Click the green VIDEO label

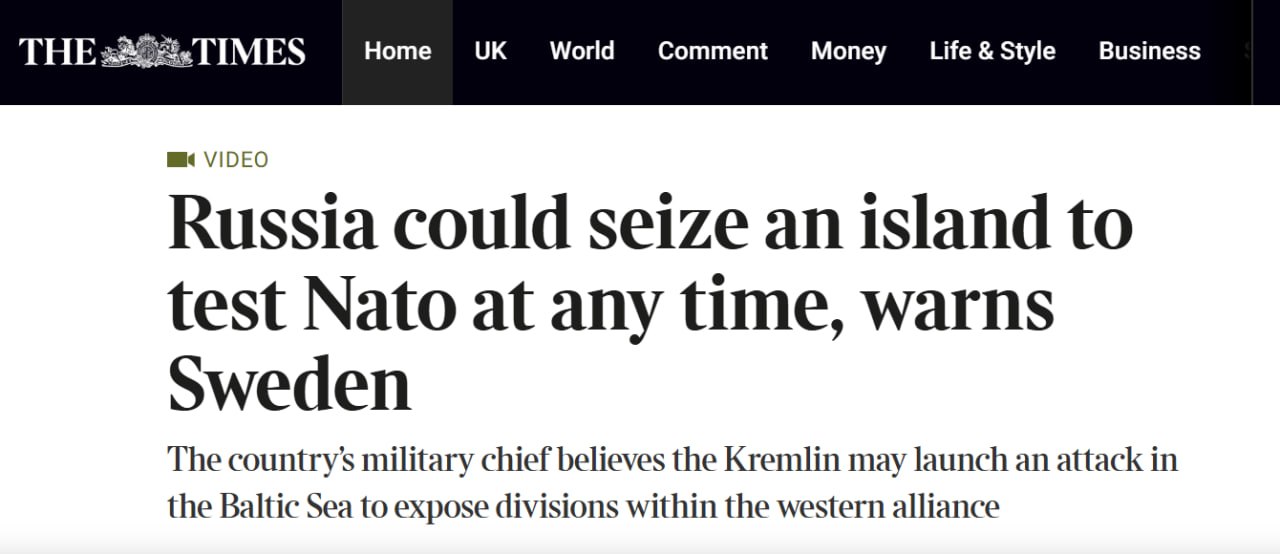tap(236, 160)
